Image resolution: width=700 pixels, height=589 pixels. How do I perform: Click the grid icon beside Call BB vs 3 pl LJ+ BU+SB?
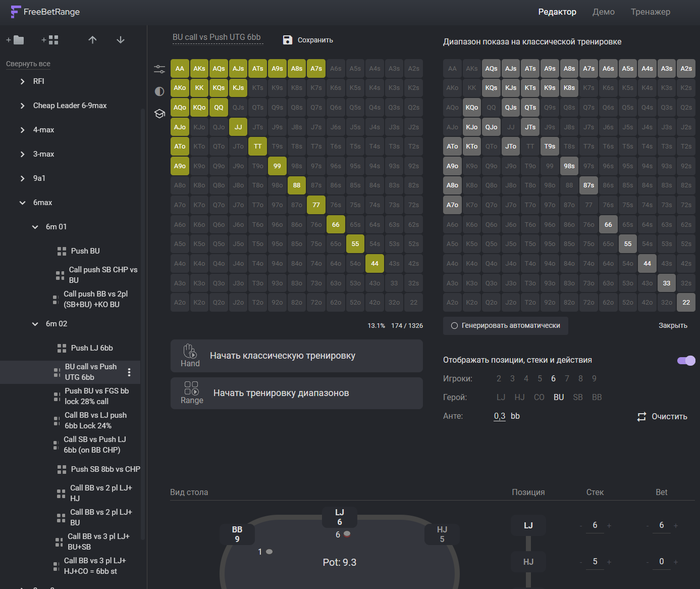[58, 542]
